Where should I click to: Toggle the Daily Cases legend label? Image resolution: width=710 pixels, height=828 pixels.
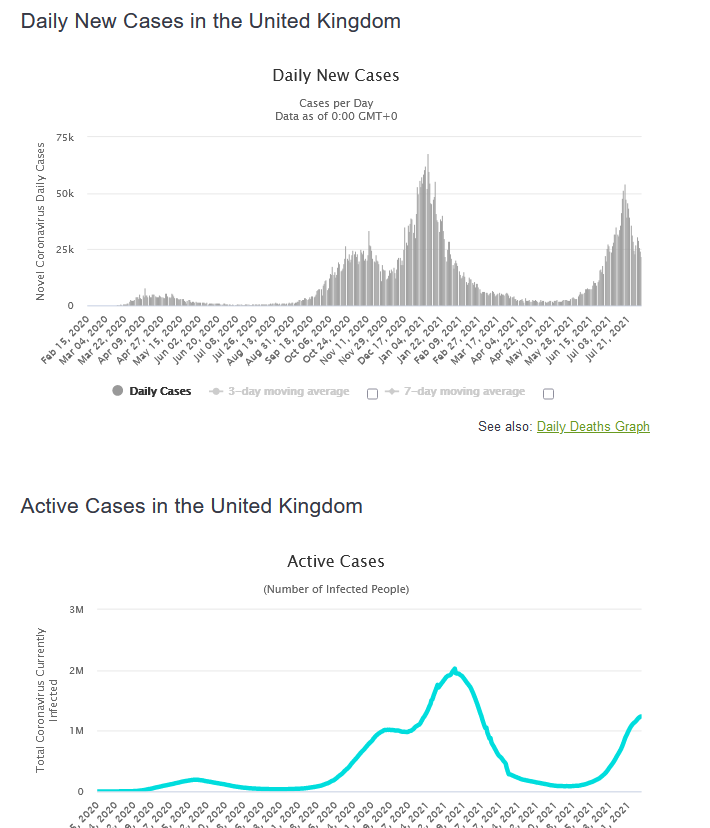point(160,391)
